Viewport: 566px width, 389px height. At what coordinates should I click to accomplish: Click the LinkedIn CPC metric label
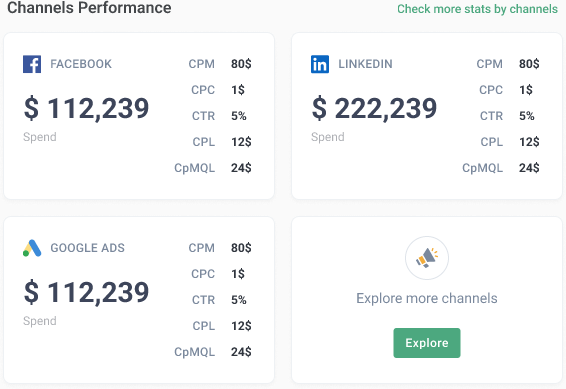point(491,90)
